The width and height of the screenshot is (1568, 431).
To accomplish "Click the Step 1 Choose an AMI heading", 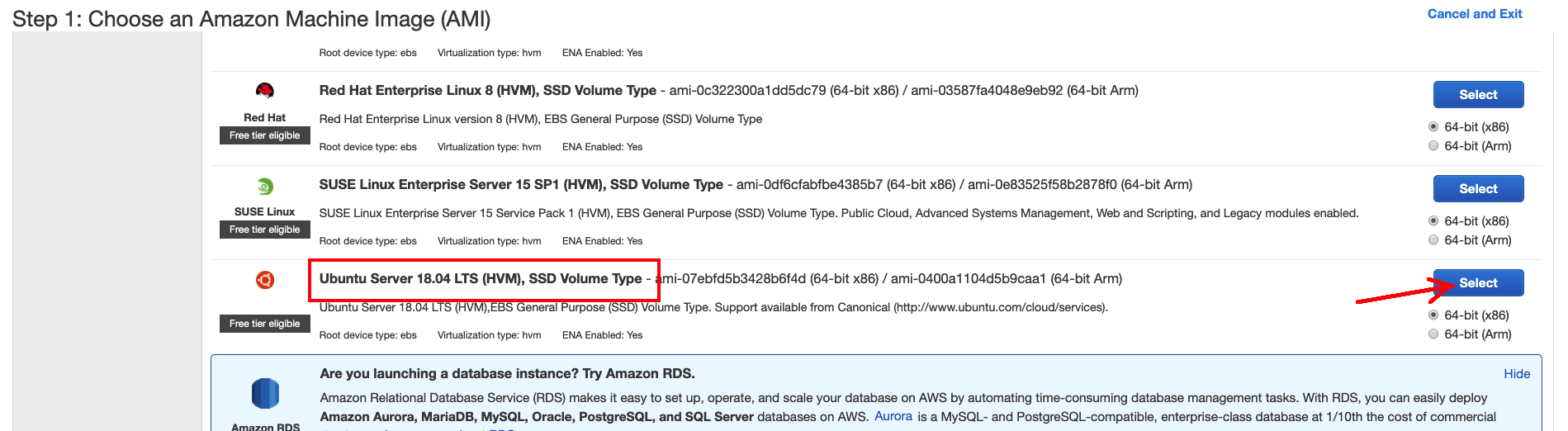I will click(x=252, y=19).
